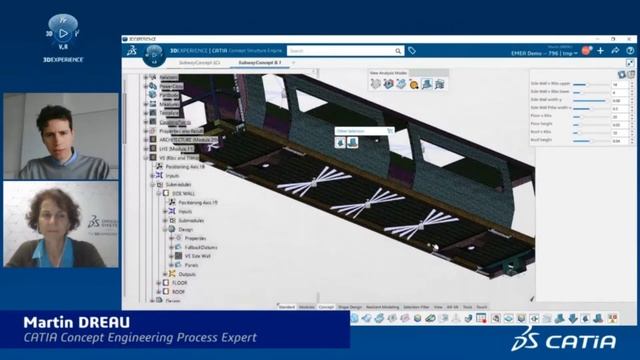
Task: Open the help question mark icon
Action: click(x=630, y=51)
